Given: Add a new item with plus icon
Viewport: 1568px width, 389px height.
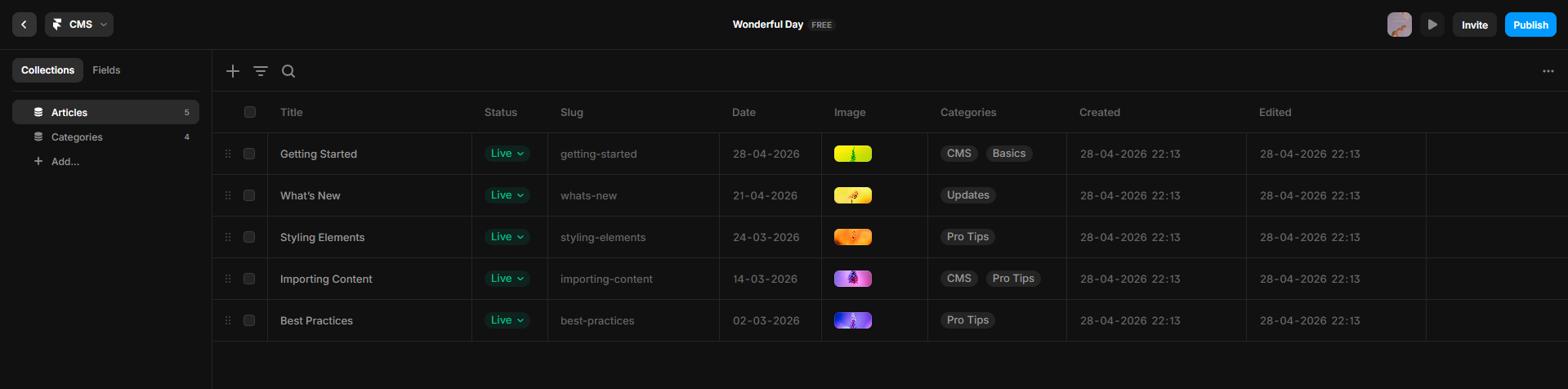Looking at the screenshot, I should coord(233,71).
